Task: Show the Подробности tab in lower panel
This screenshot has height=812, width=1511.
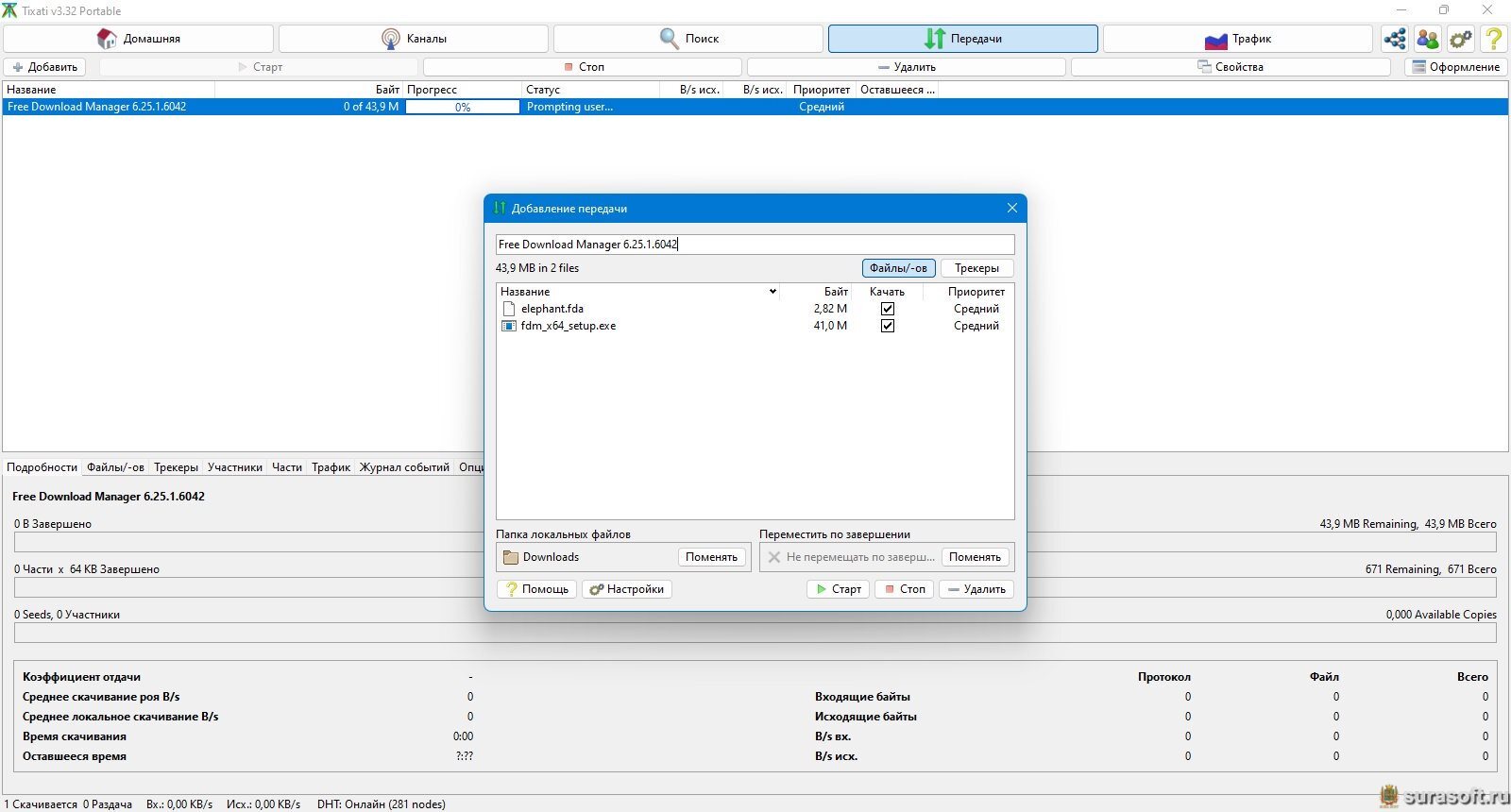Action: [x=42, y=467]
